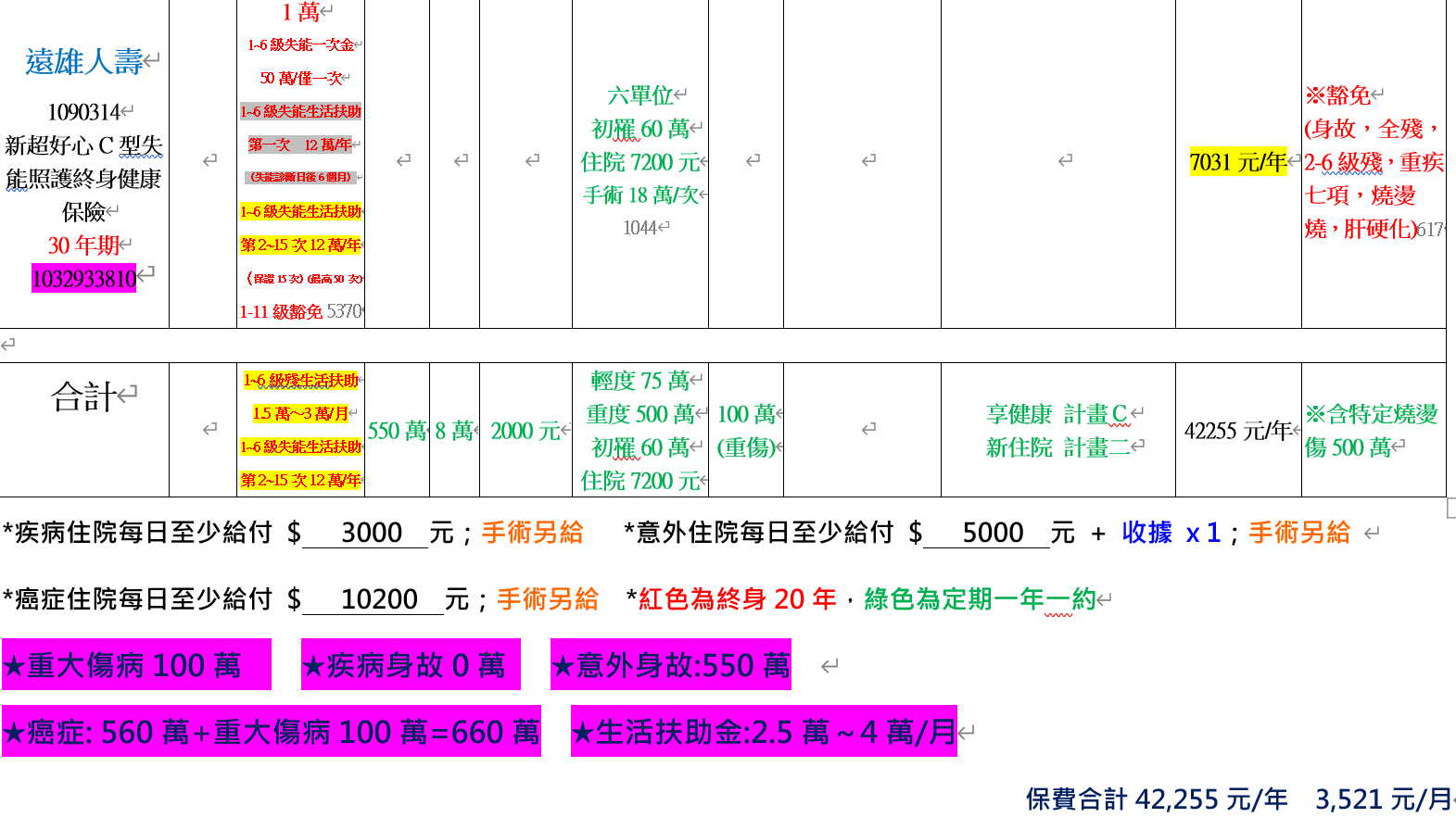Click the 遠雄人壽 company heading
Viewport: 1456px width, 830px height.
[83, 62]
